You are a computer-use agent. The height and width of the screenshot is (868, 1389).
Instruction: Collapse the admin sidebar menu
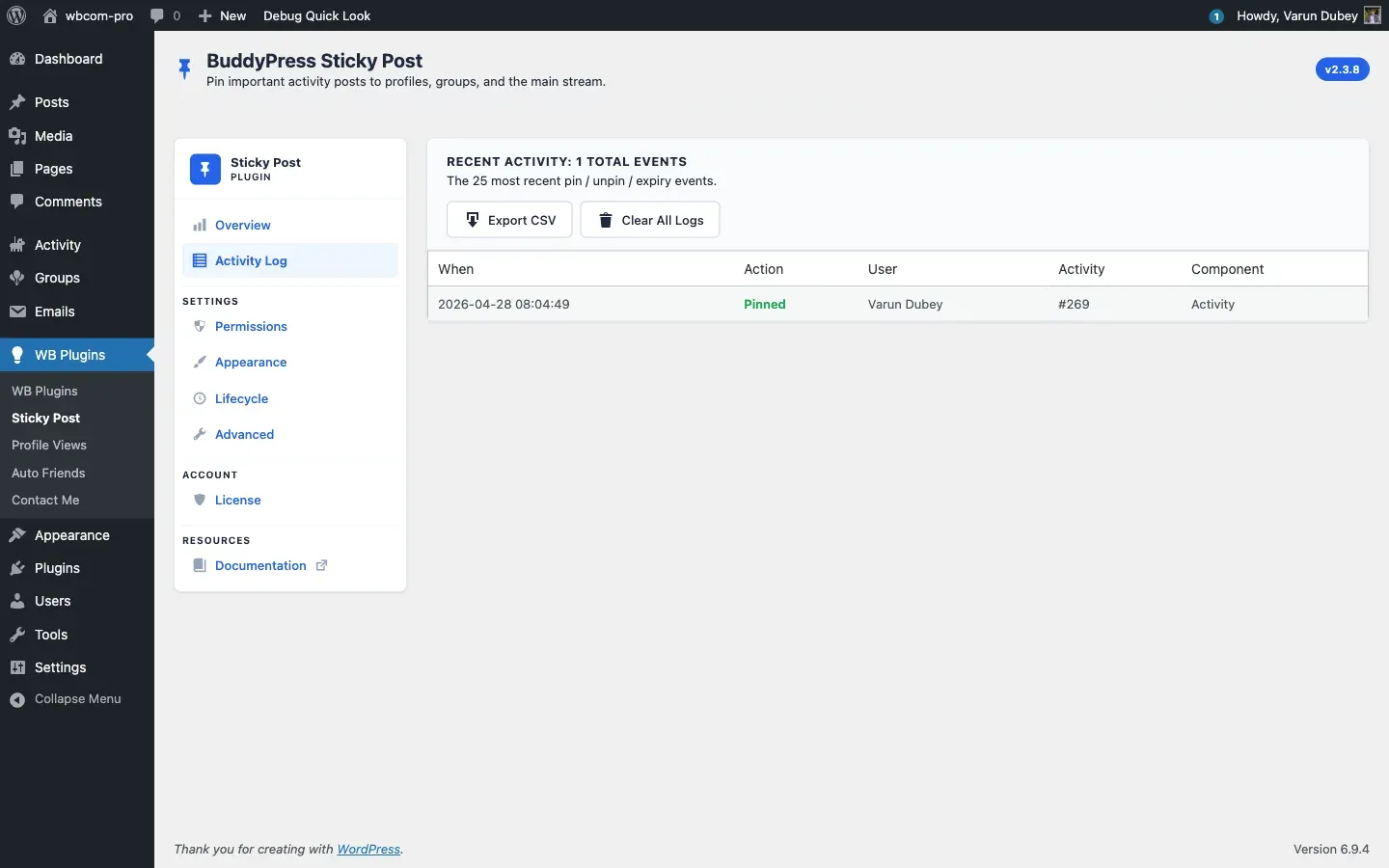coord(77,699)
